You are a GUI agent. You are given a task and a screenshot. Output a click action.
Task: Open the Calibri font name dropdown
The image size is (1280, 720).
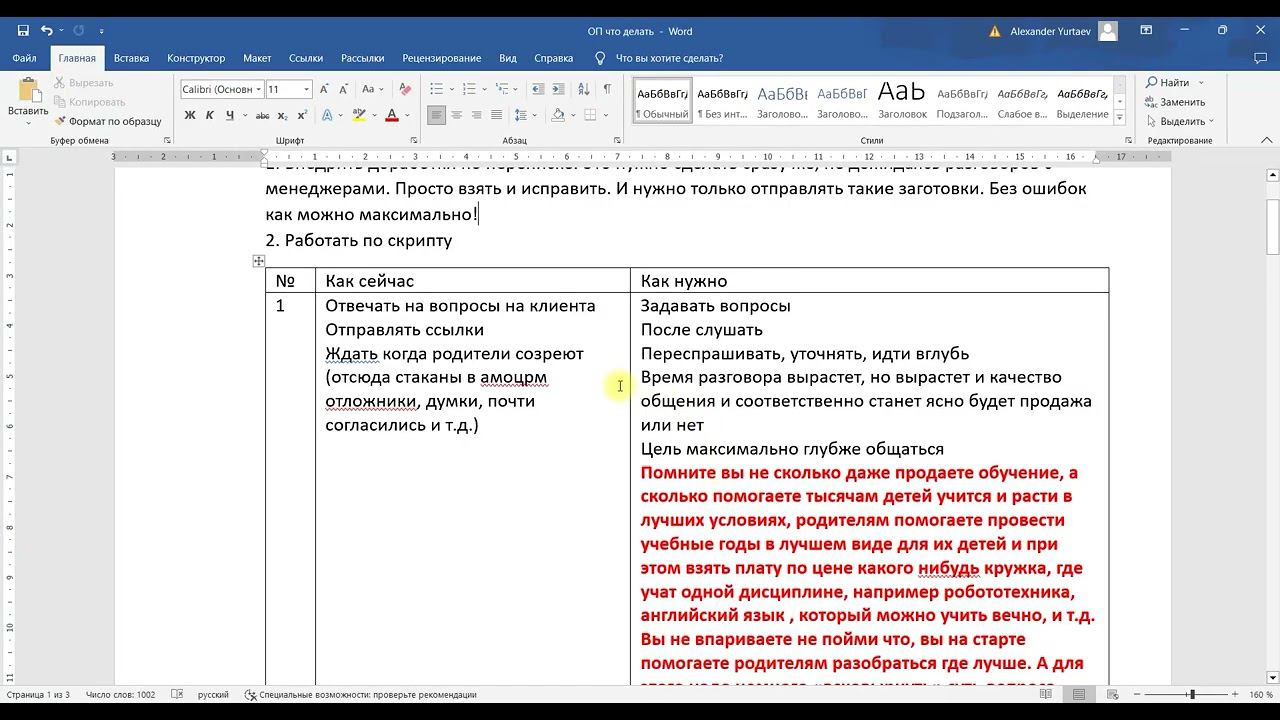tap(258, 89)
